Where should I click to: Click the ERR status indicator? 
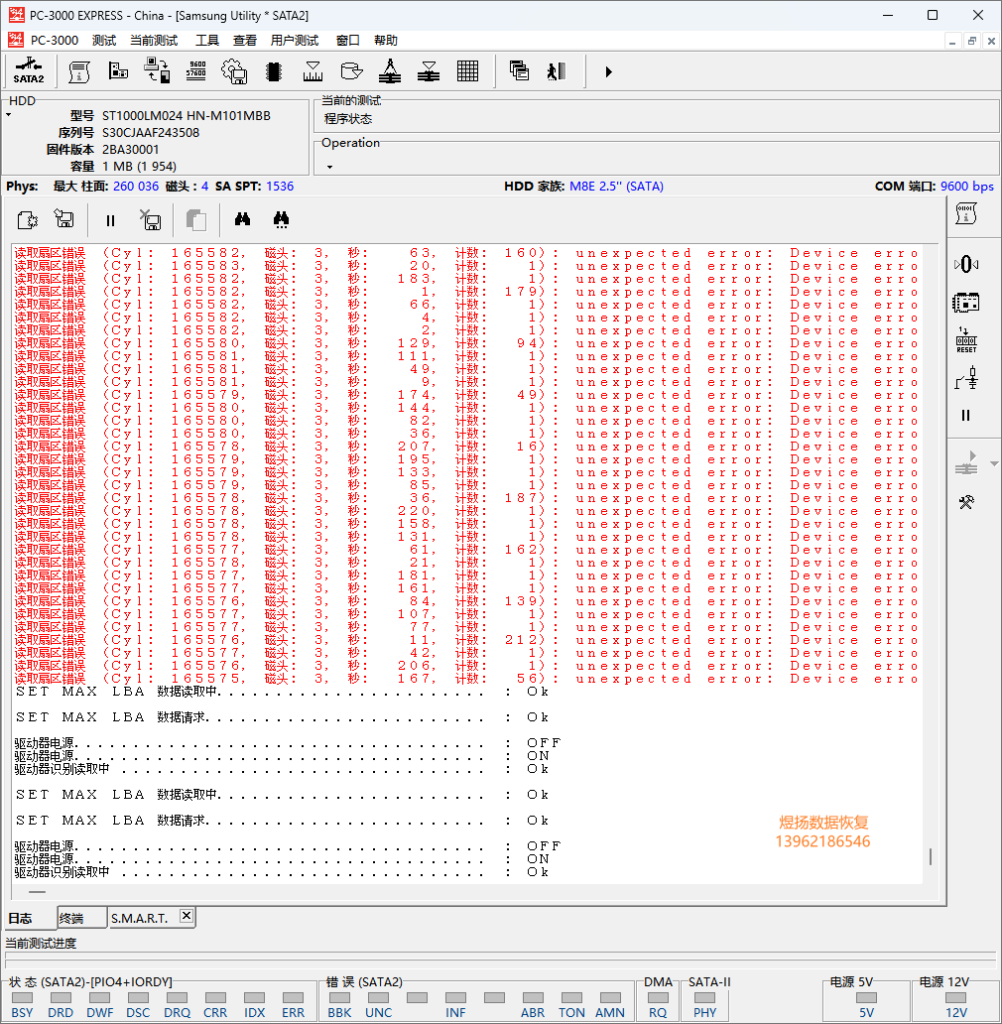pos(293,997)
